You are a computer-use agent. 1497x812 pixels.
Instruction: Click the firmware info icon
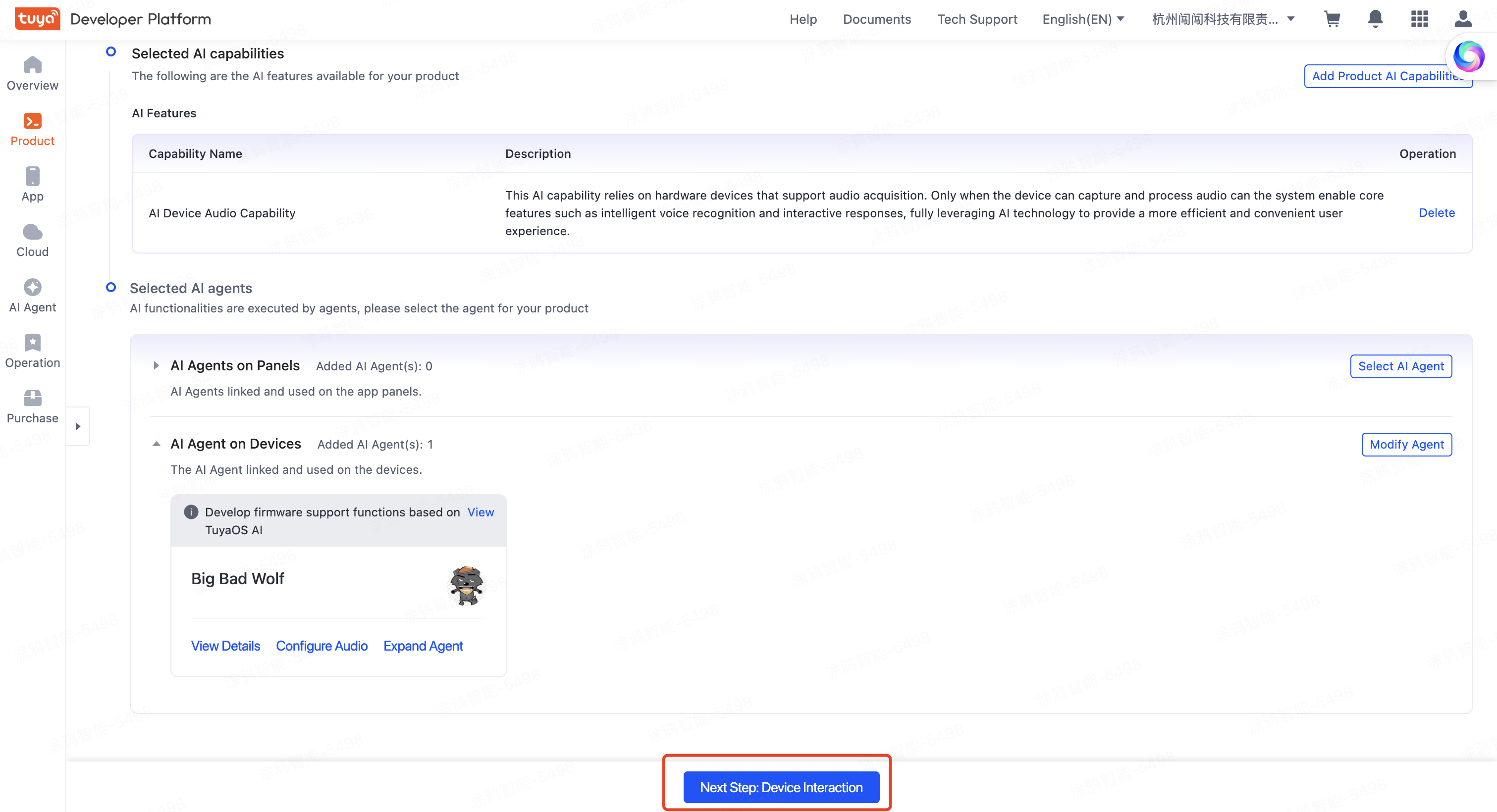click(x=191, y=512)
